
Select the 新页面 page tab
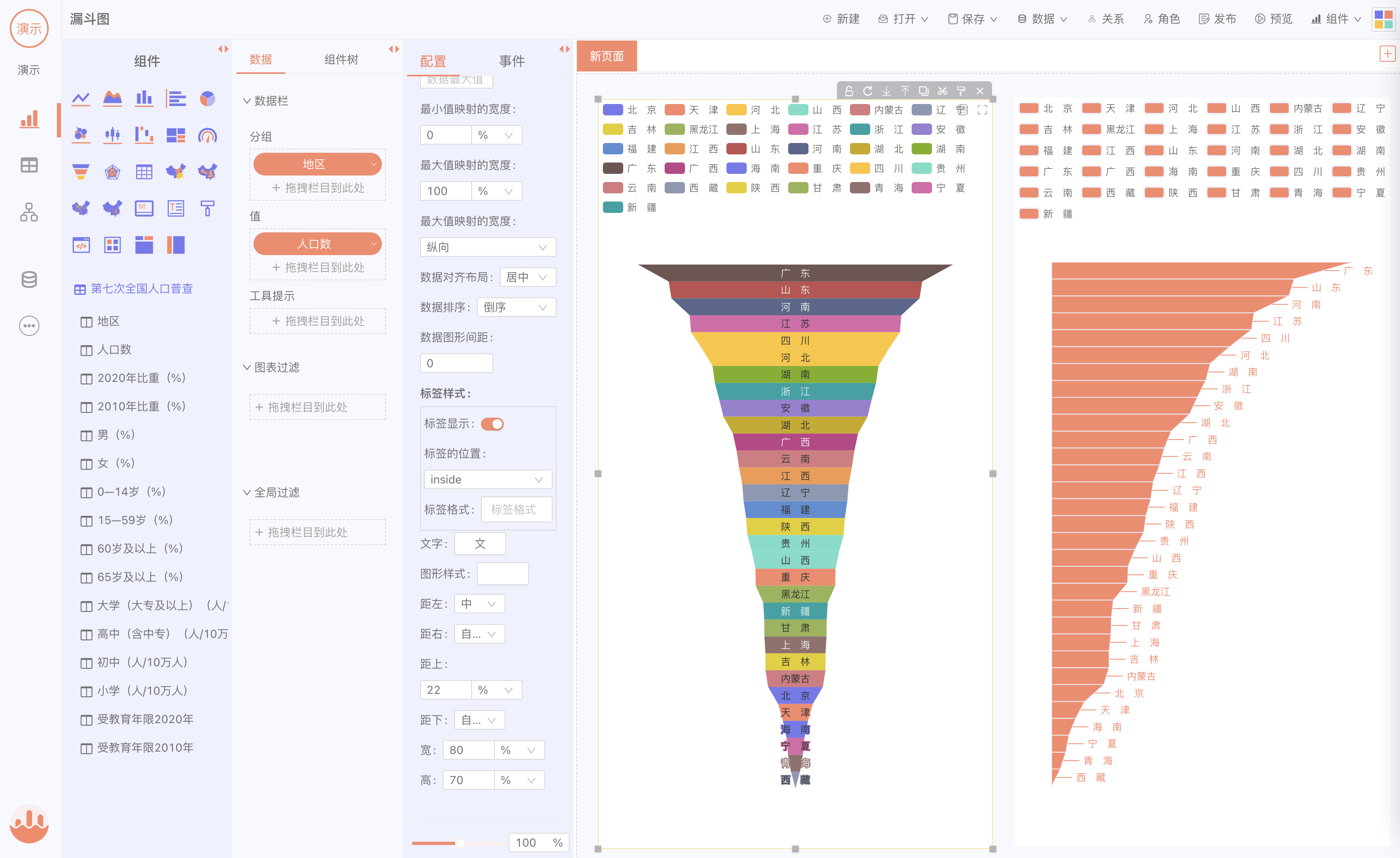[x=606, y=56]
